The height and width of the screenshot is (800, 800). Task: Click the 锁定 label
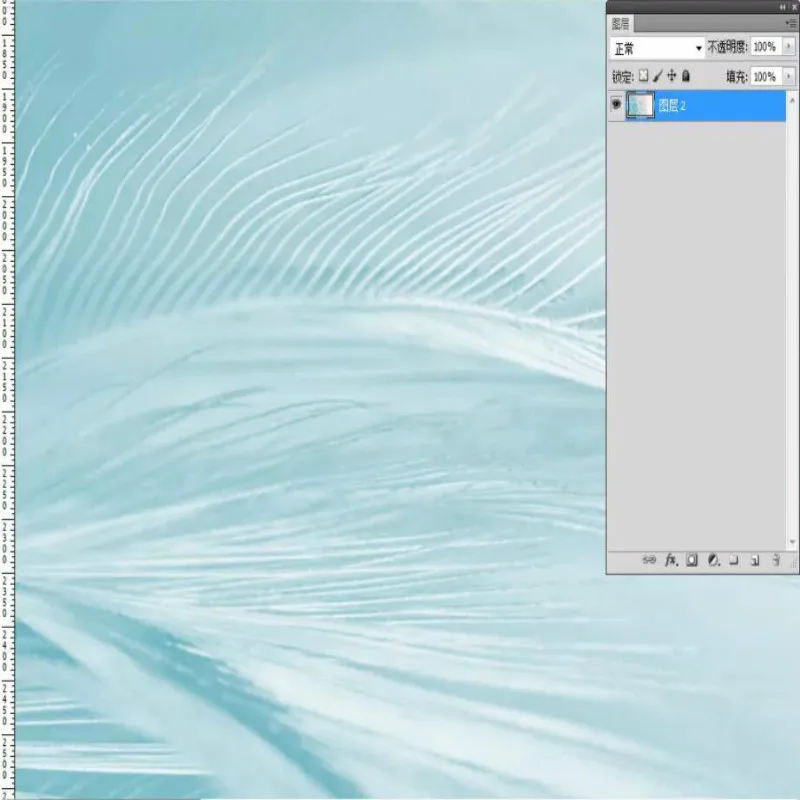click(x=622, y=77)
